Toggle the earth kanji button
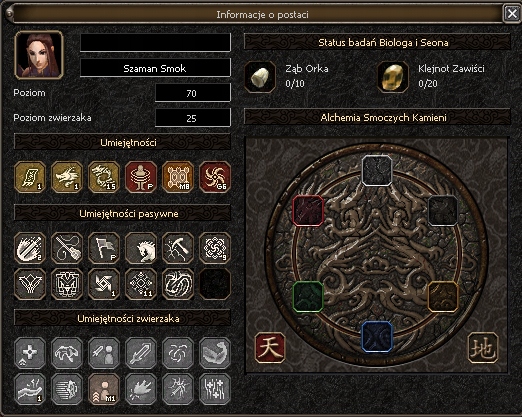Screen dimensions: 522x417 click(x=483, y=348)
